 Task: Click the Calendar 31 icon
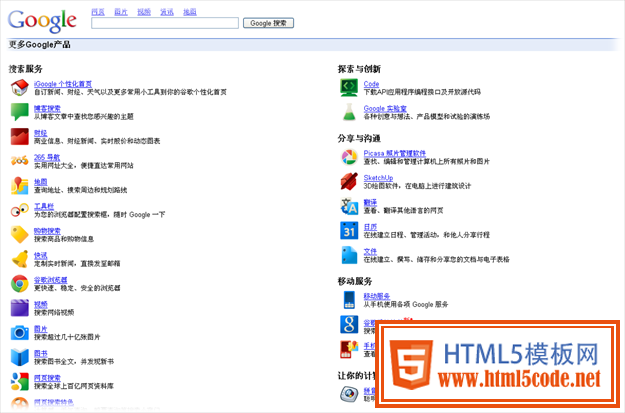tap(349, 230)
